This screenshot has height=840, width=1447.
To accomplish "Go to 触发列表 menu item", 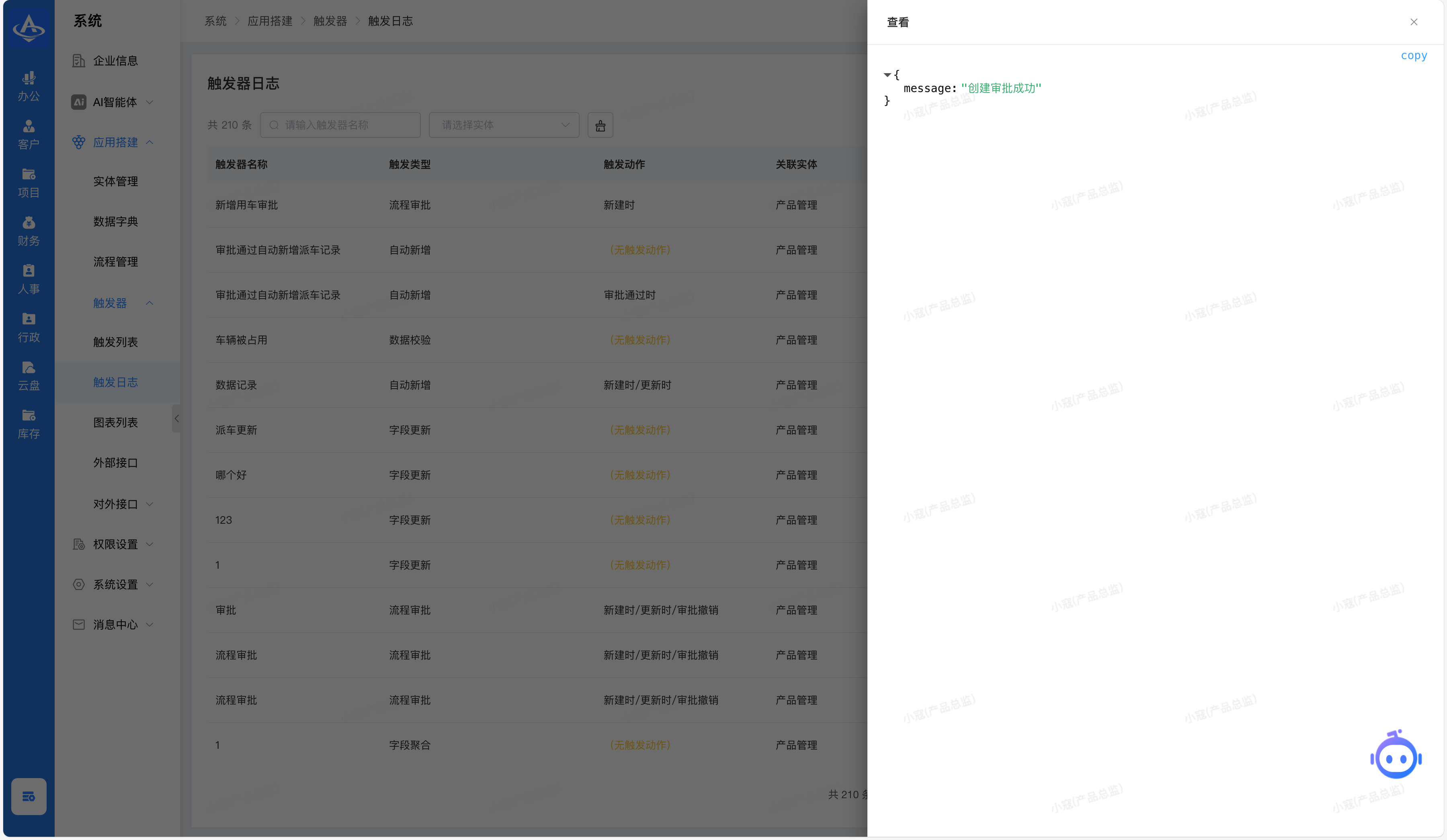I will coord(115,342).
